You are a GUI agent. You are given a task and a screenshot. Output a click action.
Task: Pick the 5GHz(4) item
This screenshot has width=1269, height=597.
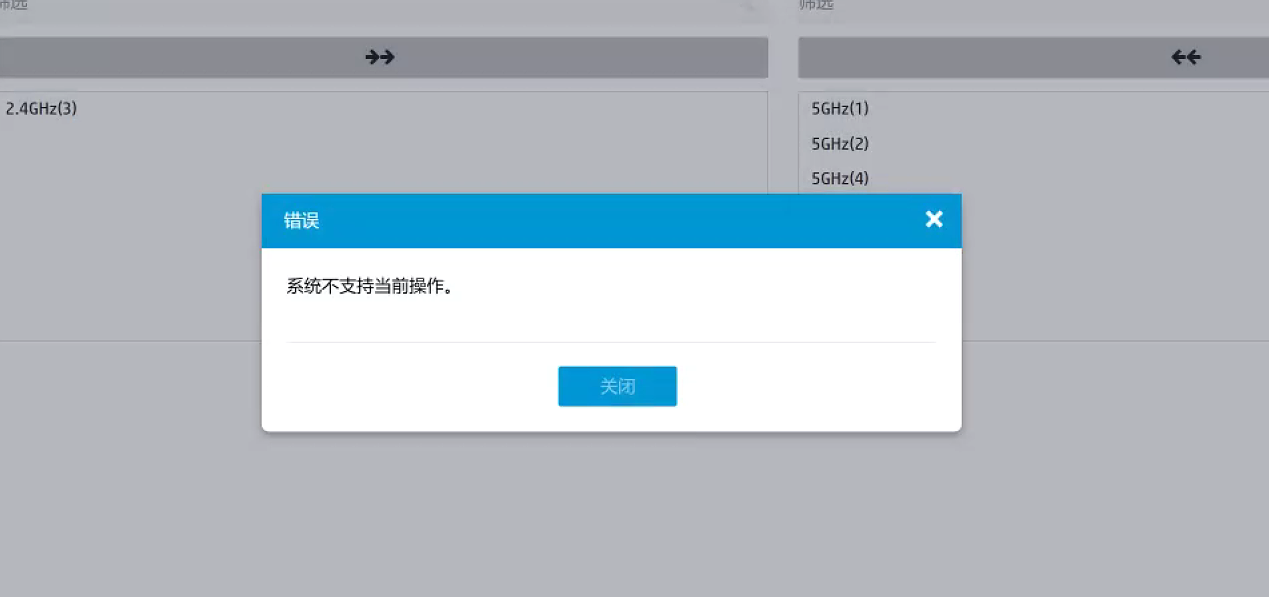pos(840,179)
